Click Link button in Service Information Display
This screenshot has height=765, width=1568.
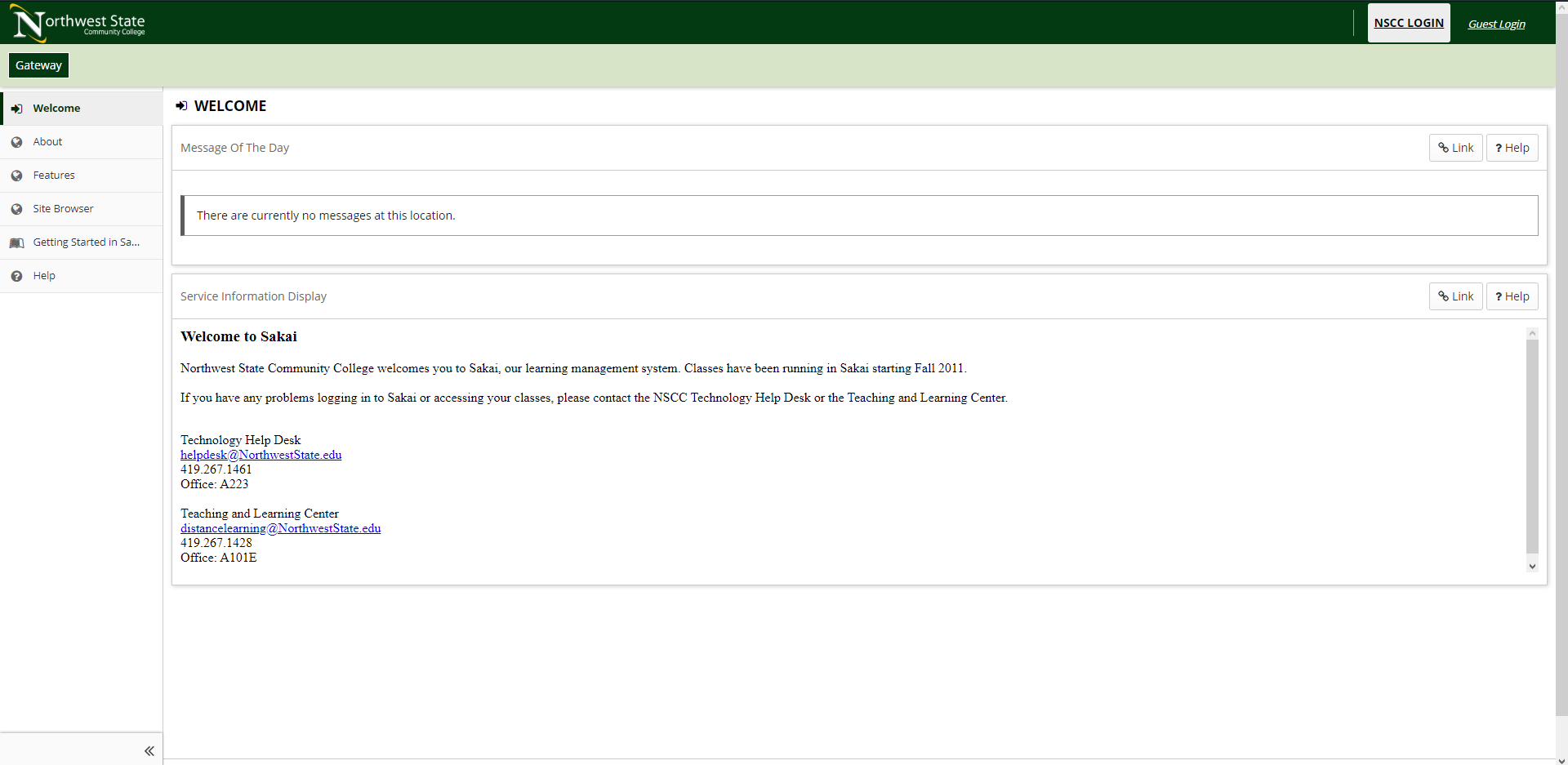[1455, 296]
